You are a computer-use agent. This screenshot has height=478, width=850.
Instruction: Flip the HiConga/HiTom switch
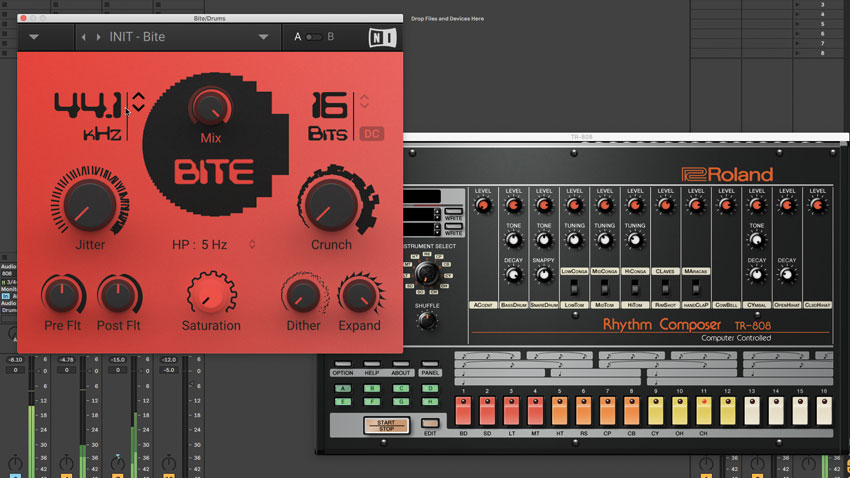(x=635, y=287)
